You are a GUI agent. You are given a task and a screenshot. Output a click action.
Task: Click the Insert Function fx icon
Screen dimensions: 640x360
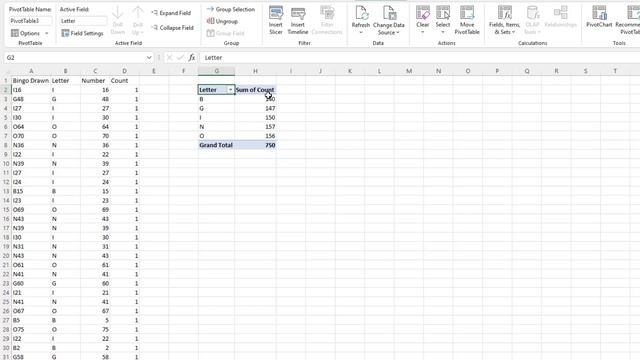[191, 58]
